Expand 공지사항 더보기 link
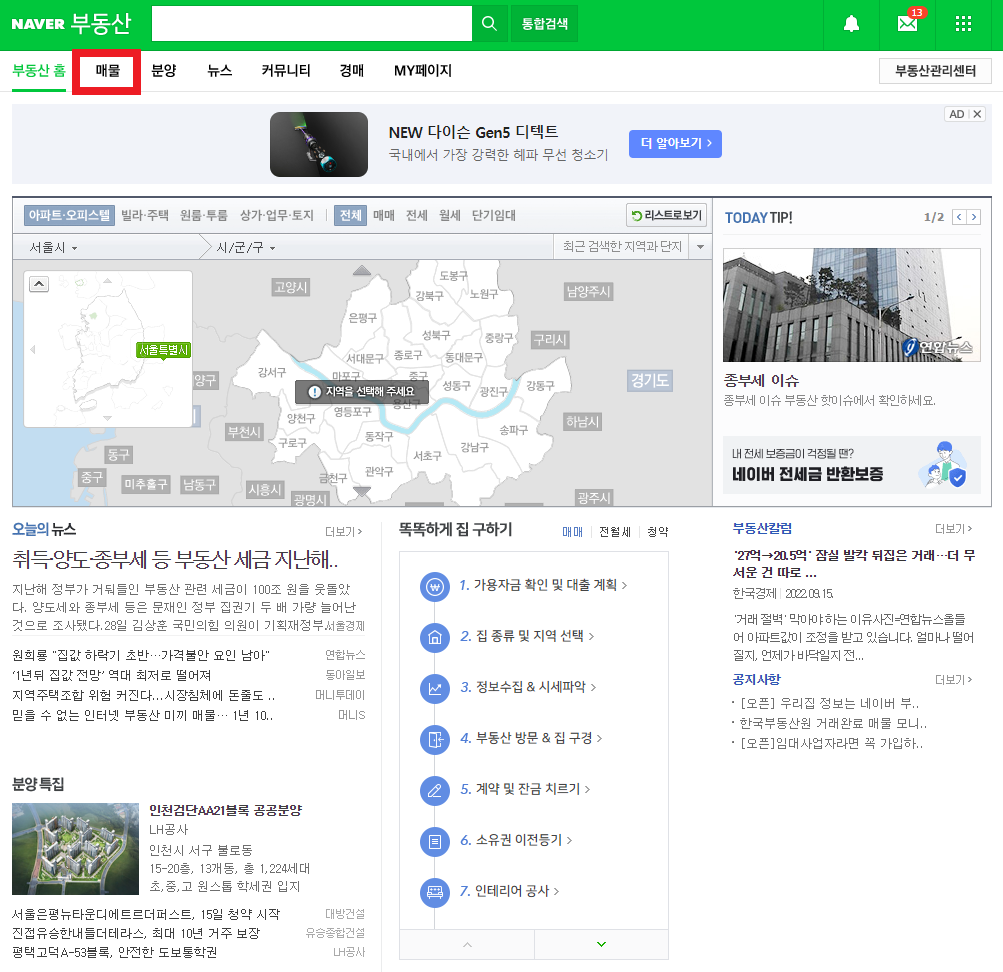 pyautogui.click(x=954, y=680)
